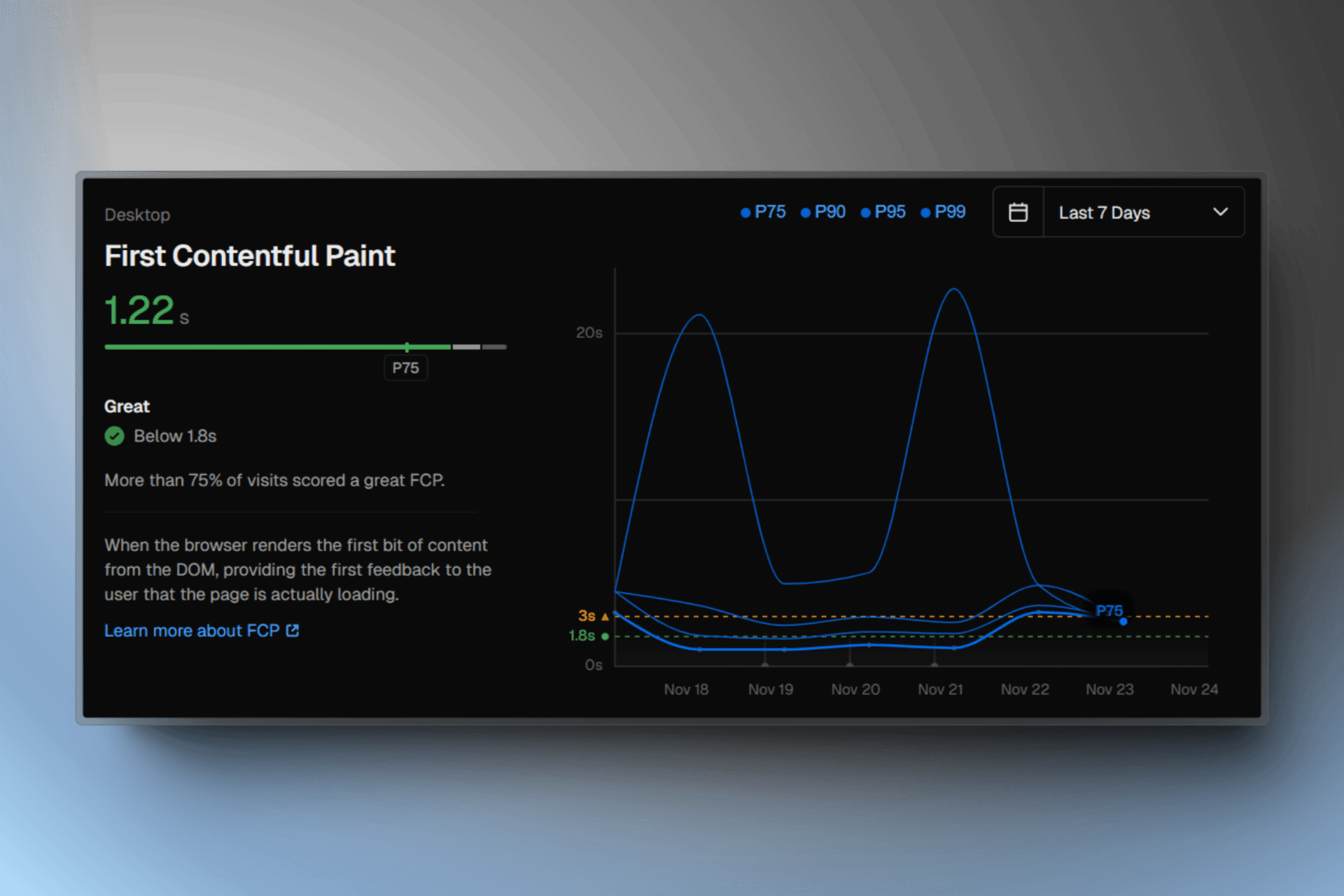Click the green check icon beside Below 1.8s
The image size is (1344, 896).
(x=114, y=436)
